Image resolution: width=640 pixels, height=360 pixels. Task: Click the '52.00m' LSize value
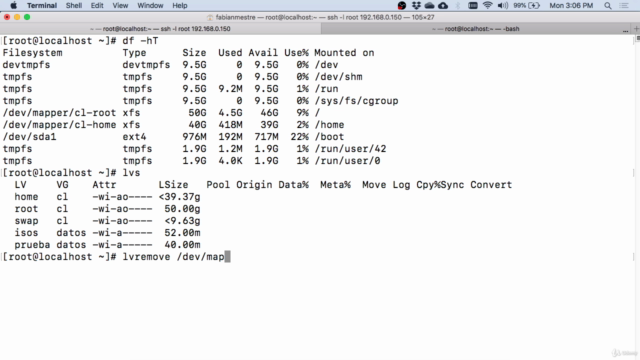point(182,233)
